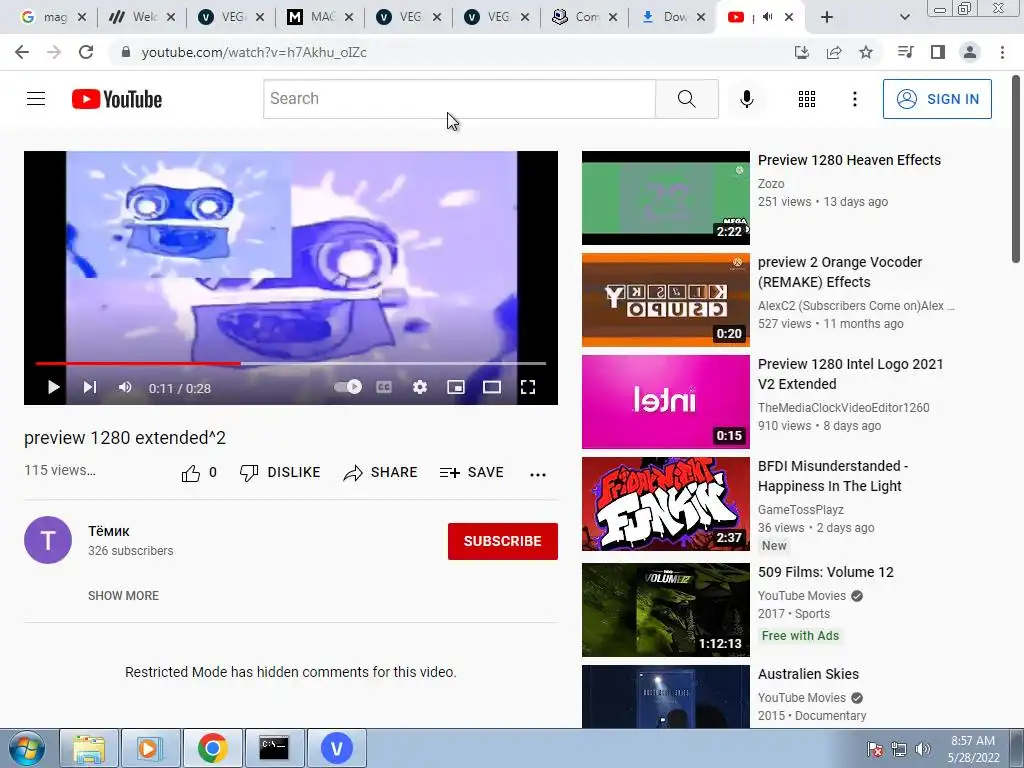Open the tab search dropdown arrow
This screenshot has width=1024, height=768.
(x=904, y=17)
